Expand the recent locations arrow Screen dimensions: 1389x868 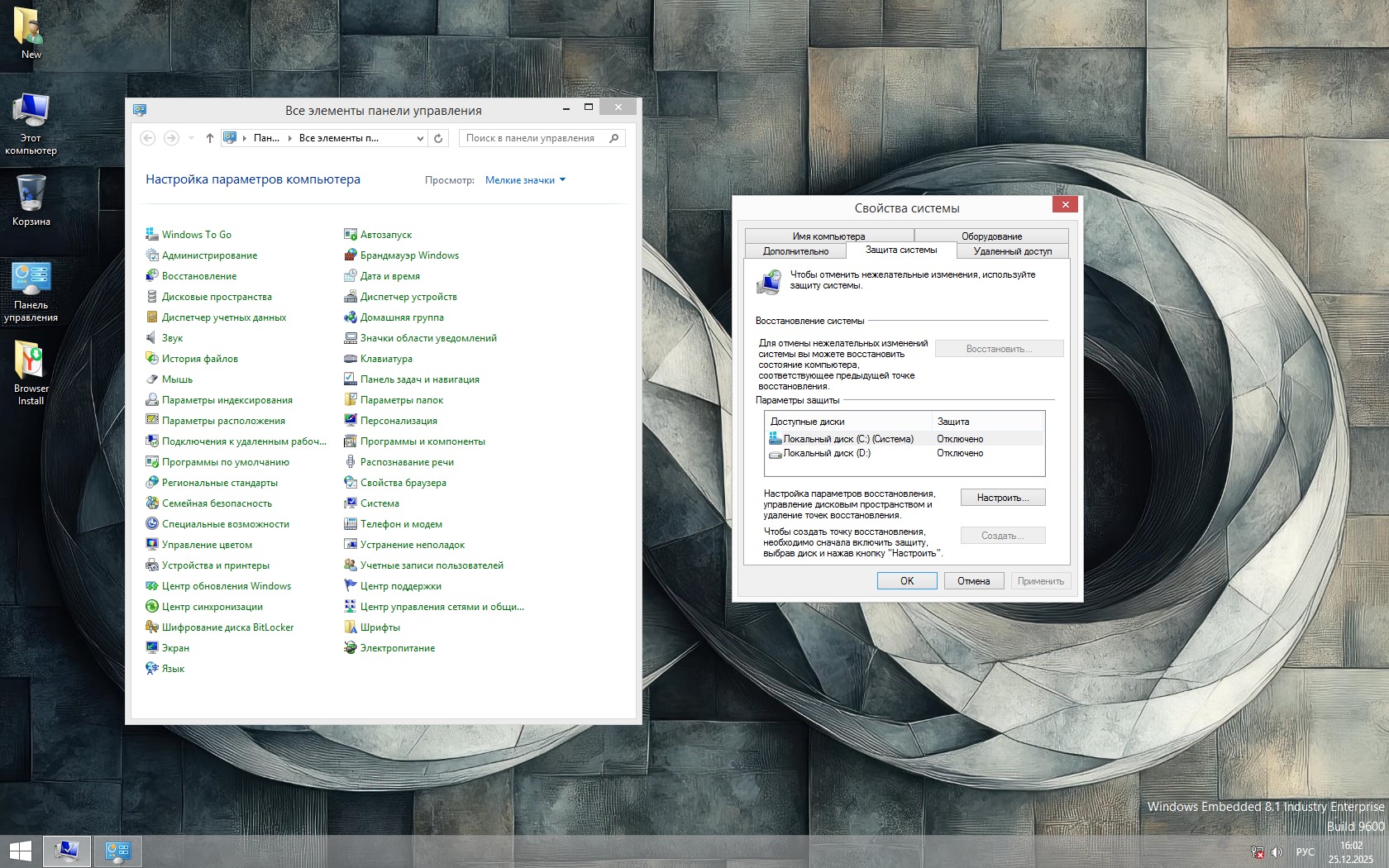(x=191, y=138)
